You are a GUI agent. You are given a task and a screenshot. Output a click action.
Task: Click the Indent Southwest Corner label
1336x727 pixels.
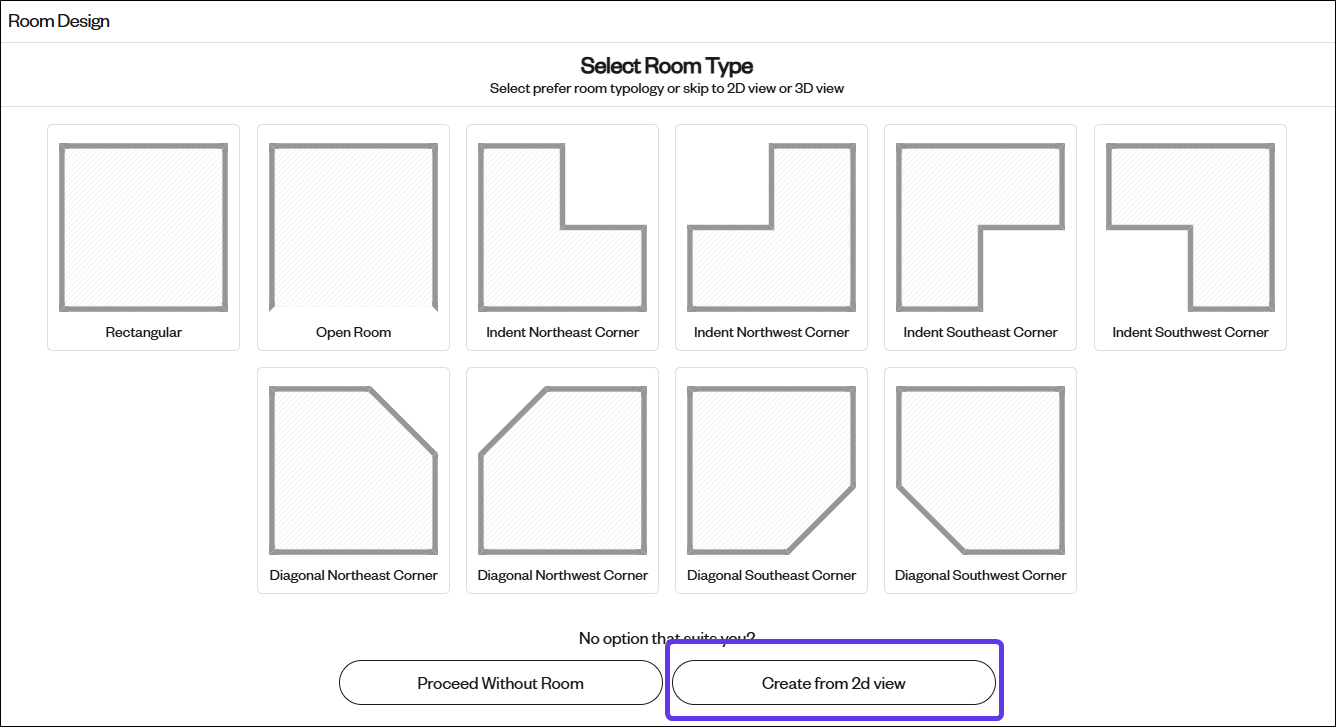[1190, 332]
